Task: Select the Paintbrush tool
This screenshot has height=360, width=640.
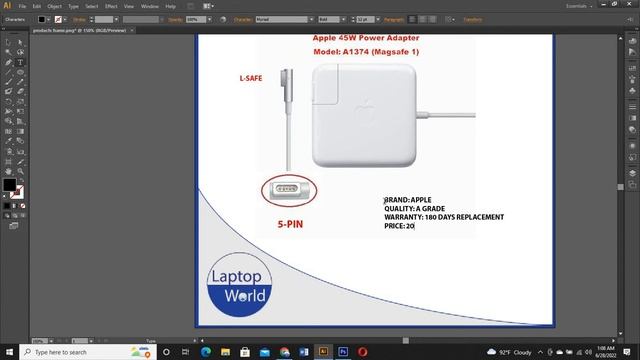Action: [x=8, y=82]
